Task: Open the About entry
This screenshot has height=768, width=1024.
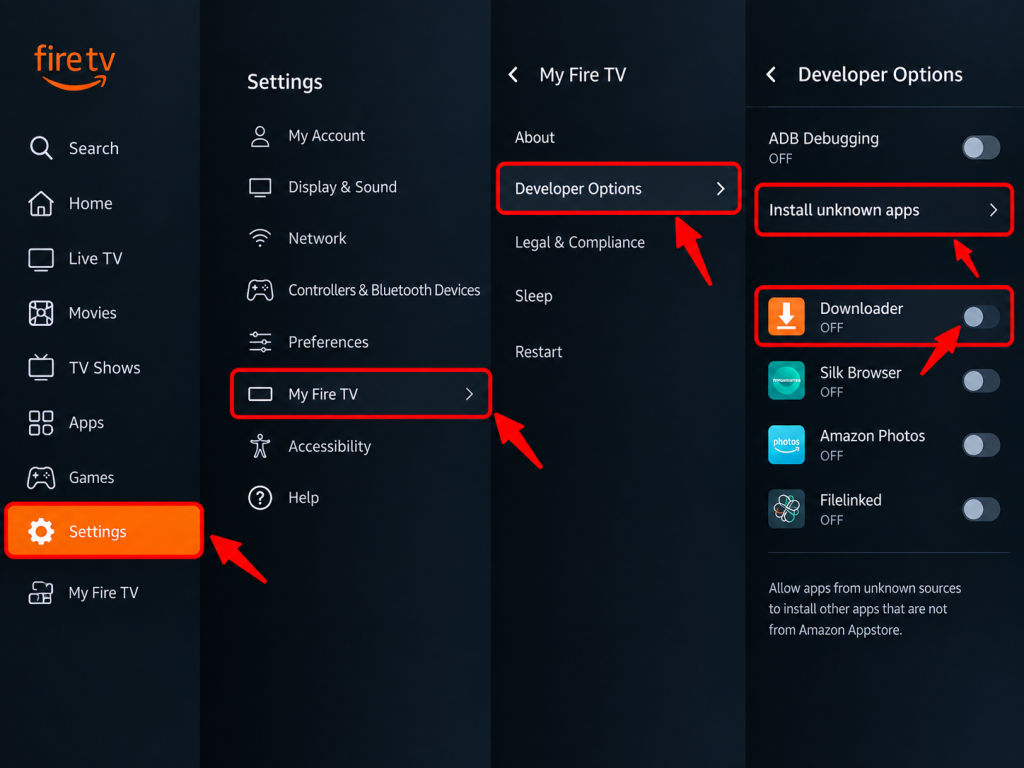Action: coord(534,137)
